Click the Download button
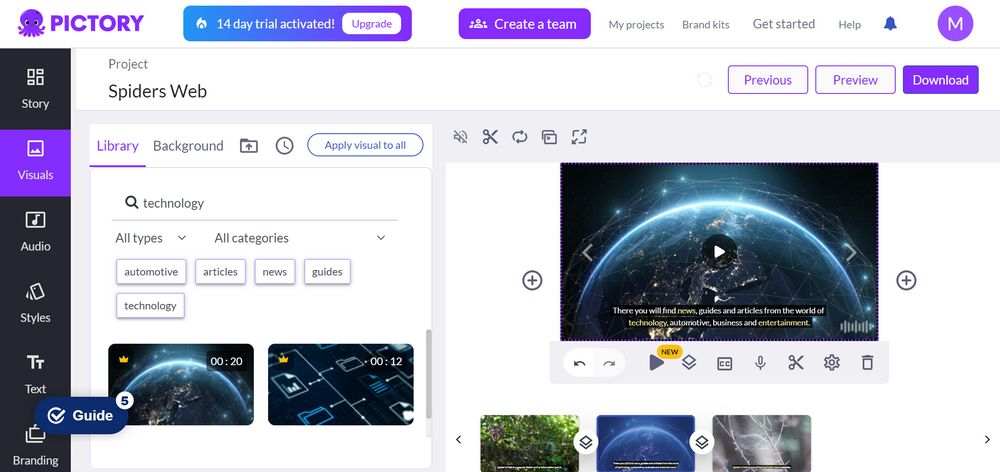Viewport: 1000px width, 472px height. (941, 80)
